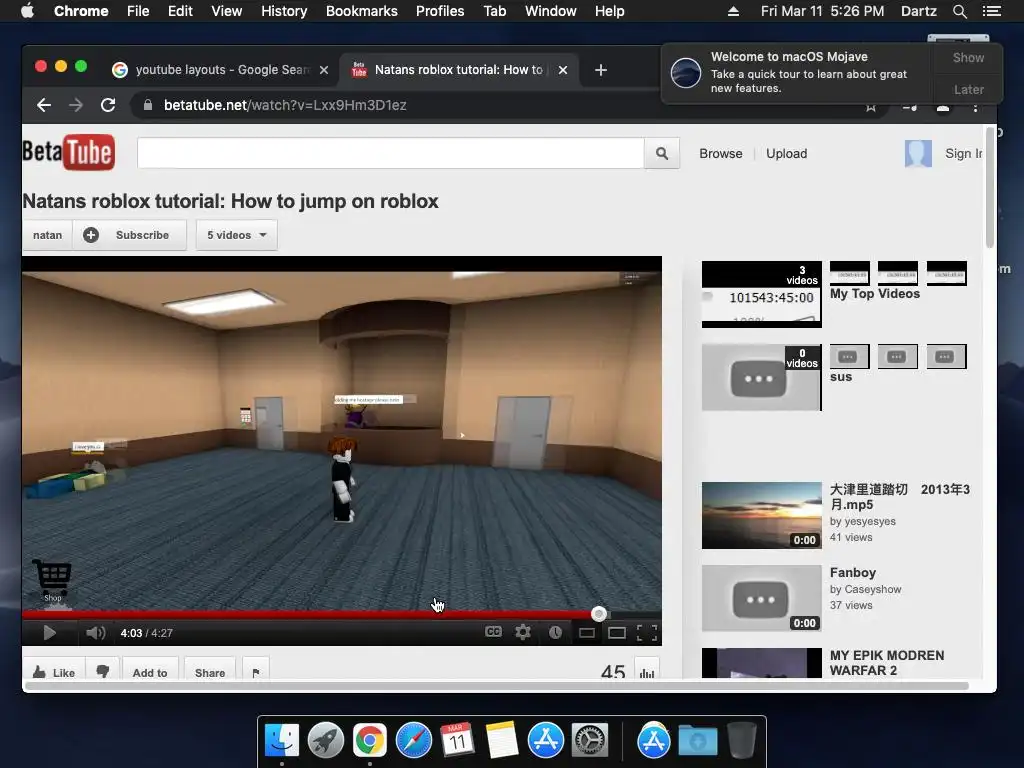Screen dimensions: 1024x768
Task: Open the sunset video by yesyesyes
Action: tap(761, 515)
